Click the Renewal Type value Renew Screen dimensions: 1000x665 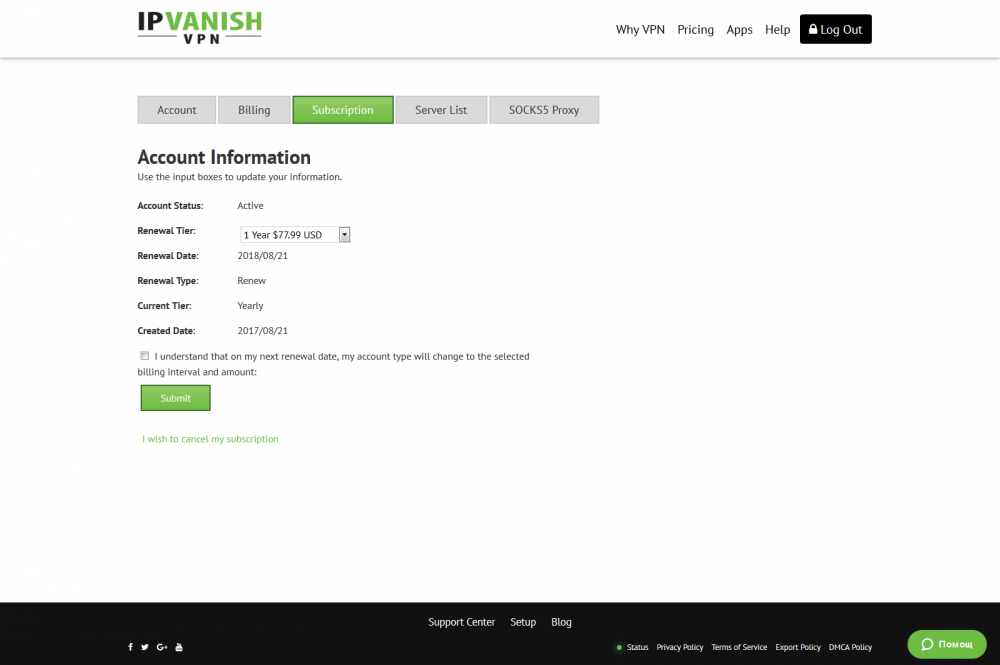coord(251,281)
